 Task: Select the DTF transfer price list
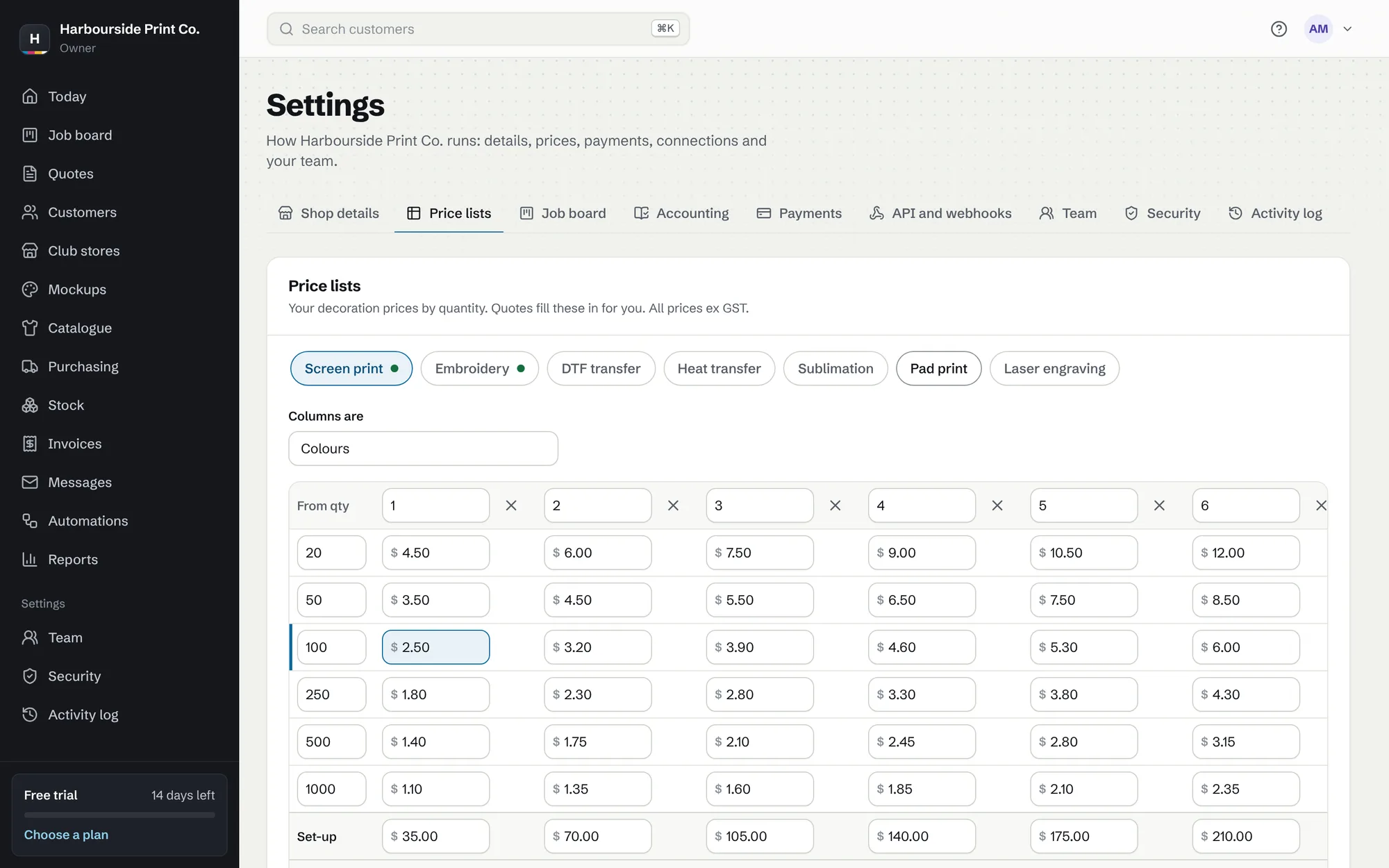[601, 369]
